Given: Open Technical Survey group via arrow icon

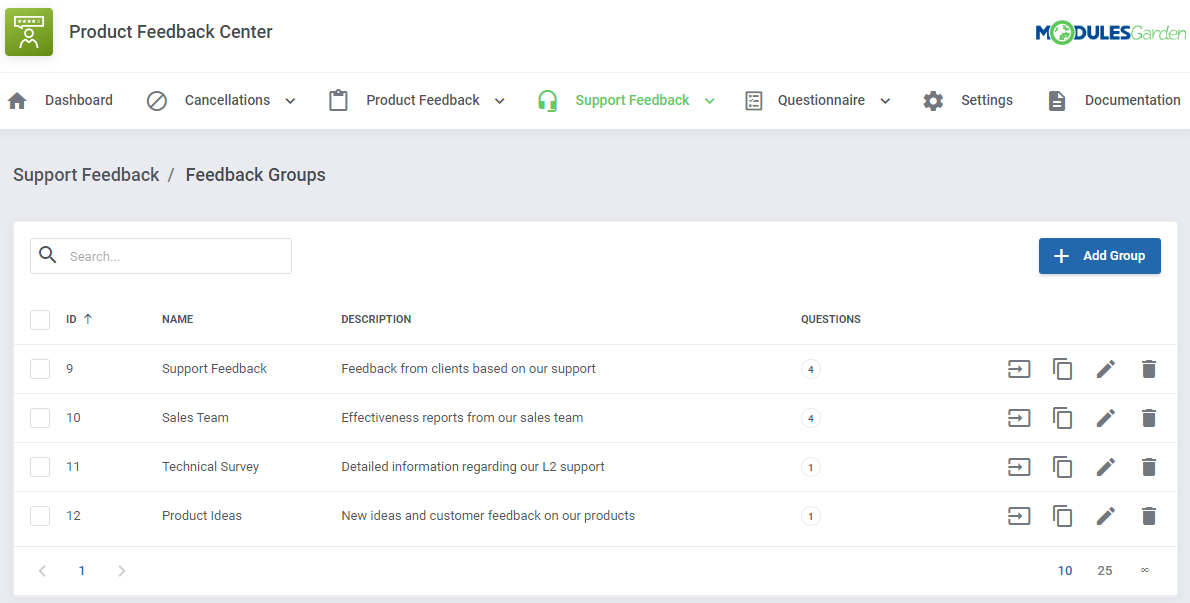Looking at the screenshot, I should coord(1018,466).
